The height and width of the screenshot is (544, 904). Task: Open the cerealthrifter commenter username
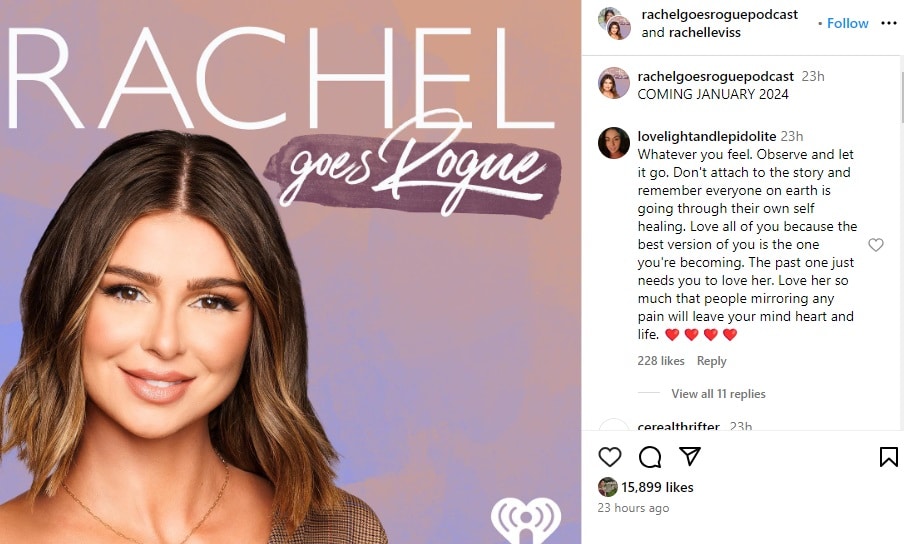[x=679, y=426]
